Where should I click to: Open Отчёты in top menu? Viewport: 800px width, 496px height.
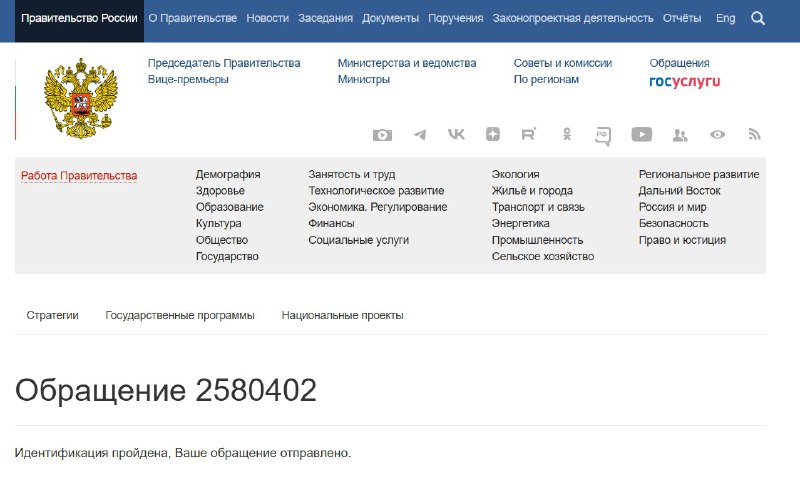click(x=682, y=18)
